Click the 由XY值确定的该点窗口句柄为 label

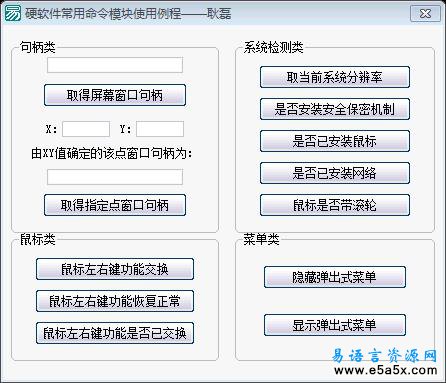coord(112,153)
